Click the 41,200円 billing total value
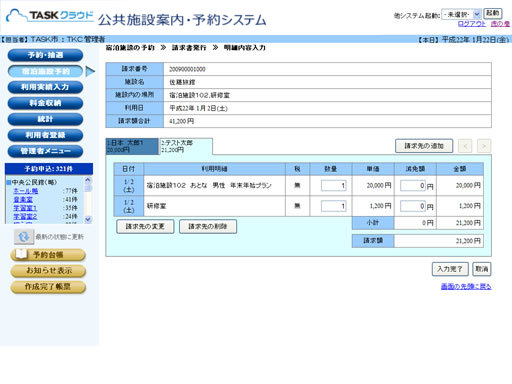Viewport: 512px width, 384px height. click(x=181, y=121)
